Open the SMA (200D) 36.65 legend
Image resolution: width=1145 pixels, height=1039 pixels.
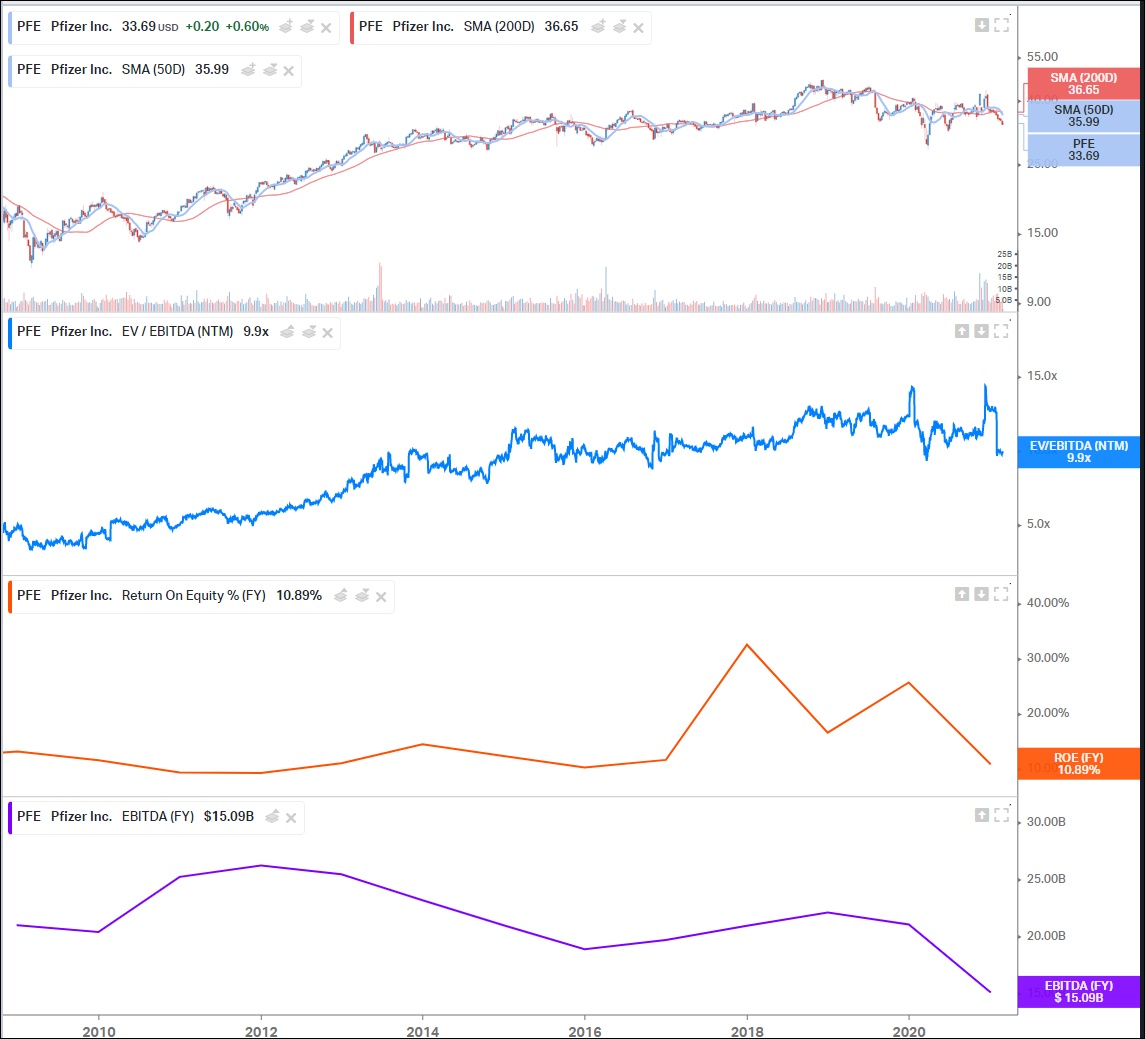click(500, 28)
